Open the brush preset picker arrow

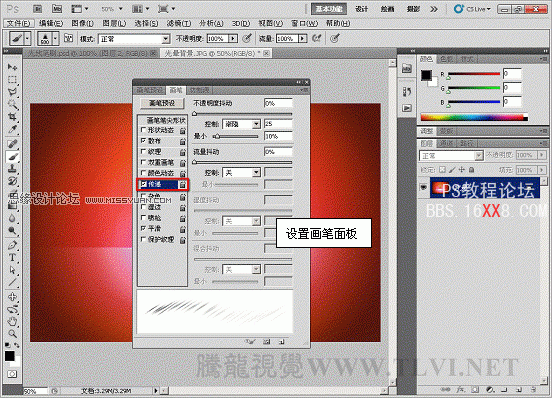(56, 38)
